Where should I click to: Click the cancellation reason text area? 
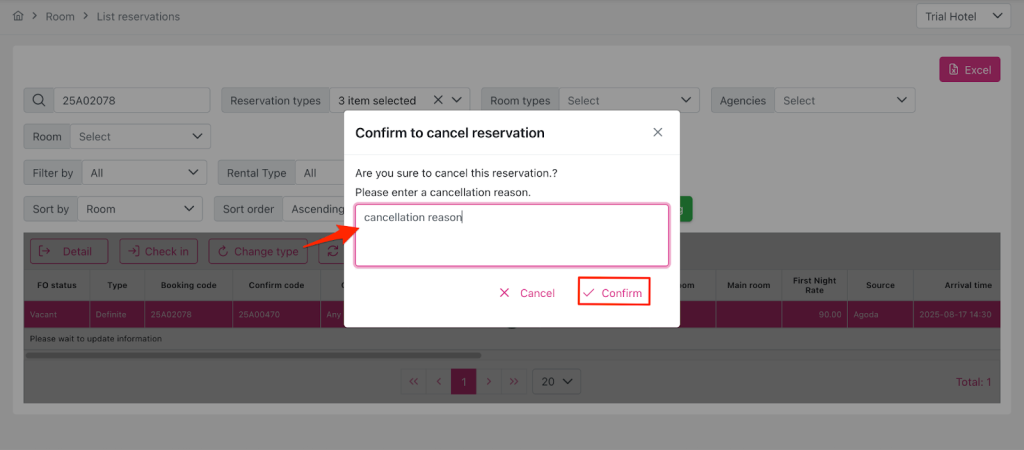click(511, 236)
